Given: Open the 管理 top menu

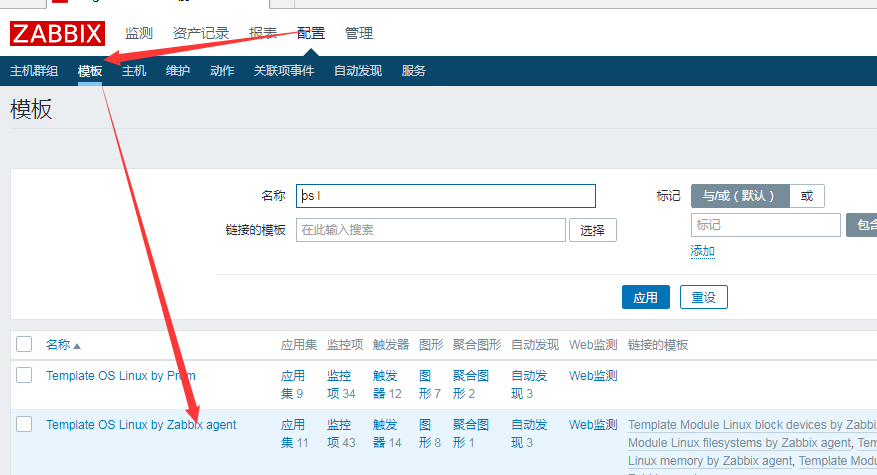Looking at the screenshot, I should [x=359, y=34].
